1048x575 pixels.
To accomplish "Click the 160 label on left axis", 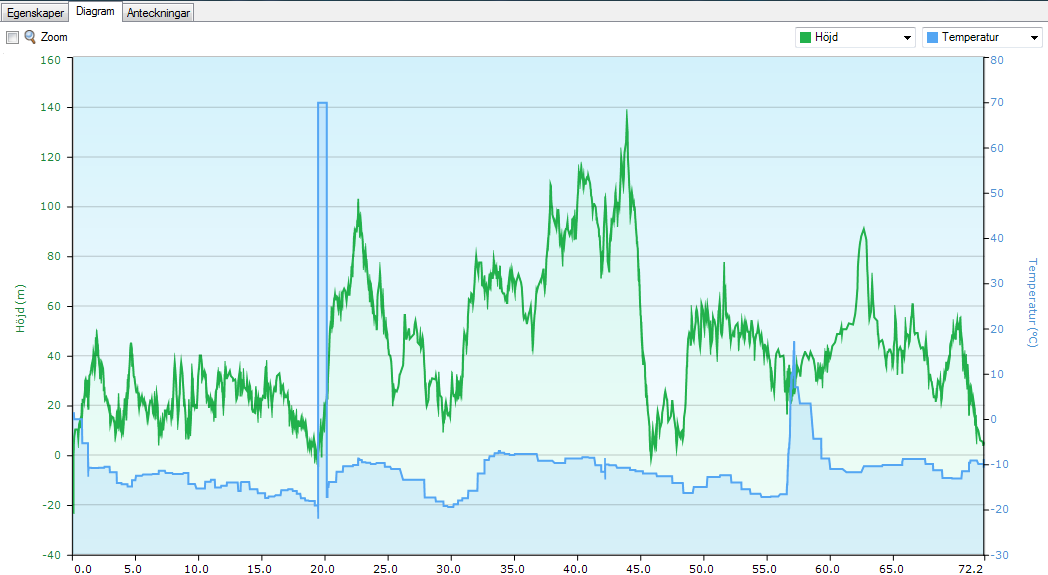I will coord(51,59).
